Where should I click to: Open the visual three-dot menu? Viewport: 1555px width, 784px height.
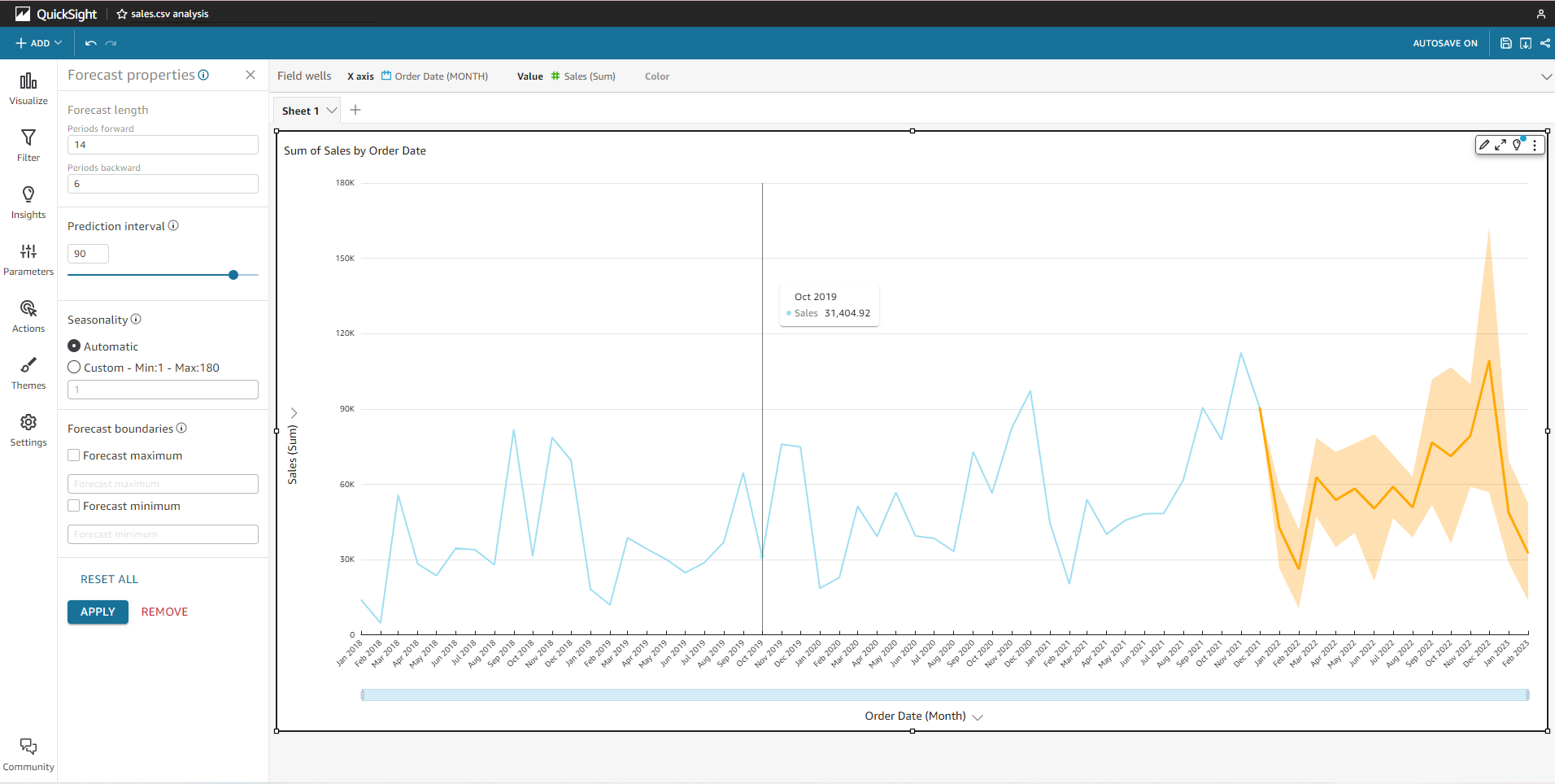[1535, 145]
